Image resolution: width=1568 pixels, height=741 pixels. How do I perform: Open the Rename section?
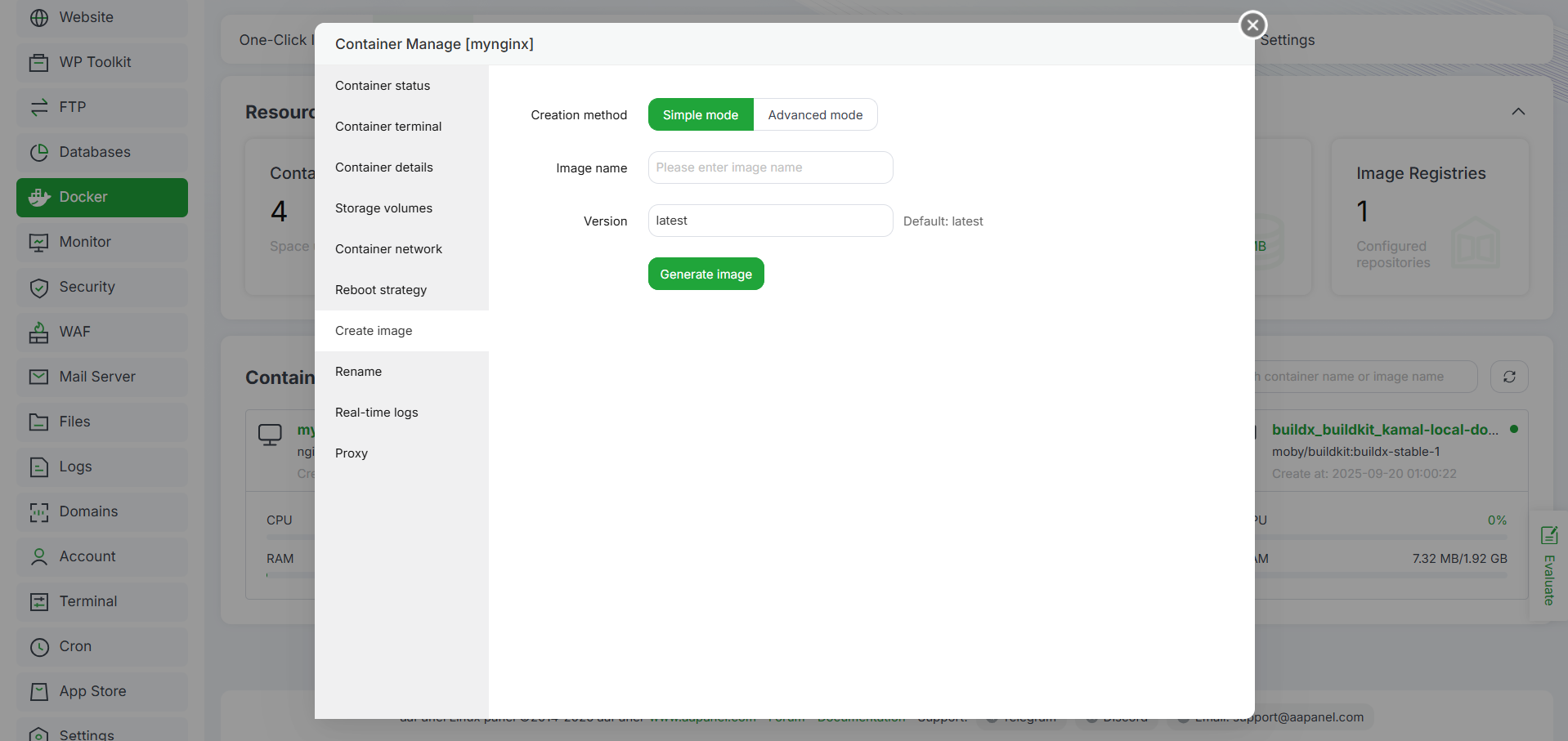401,372
